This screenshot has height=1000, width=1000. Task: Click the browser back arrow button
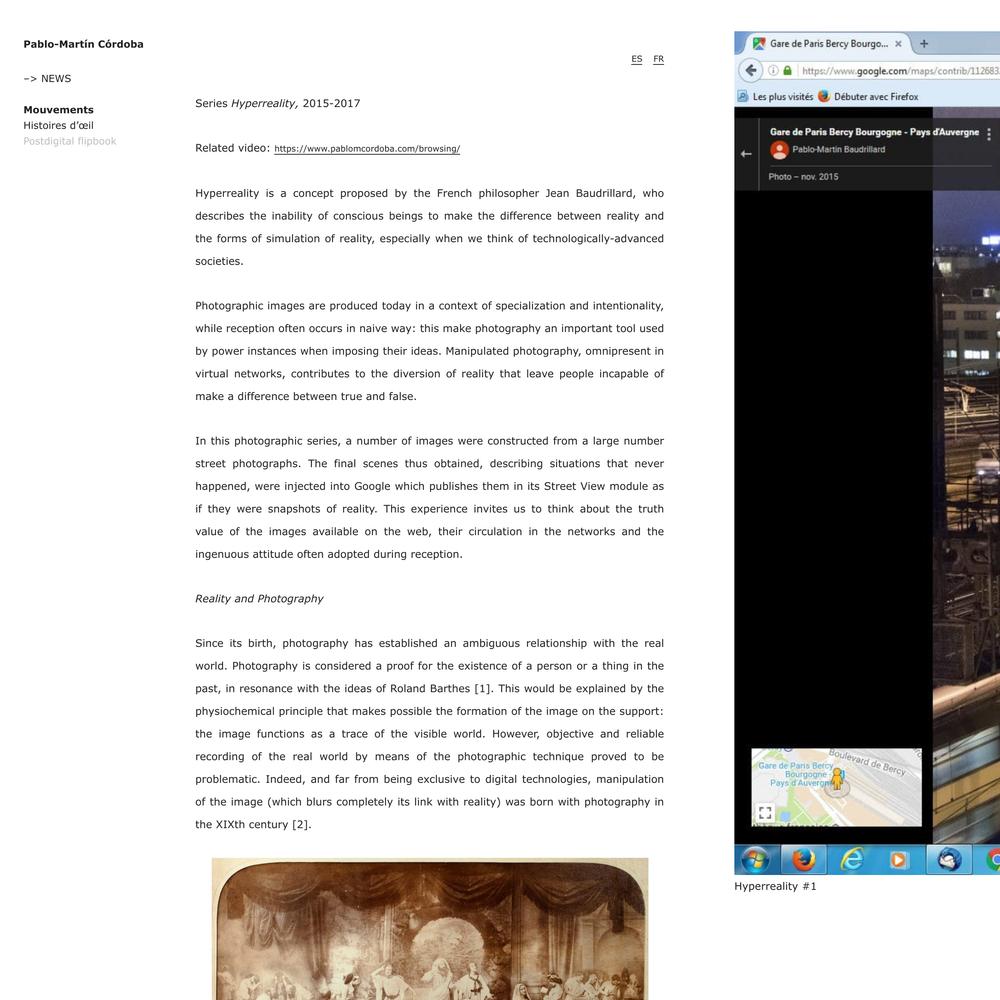(751, 70)
